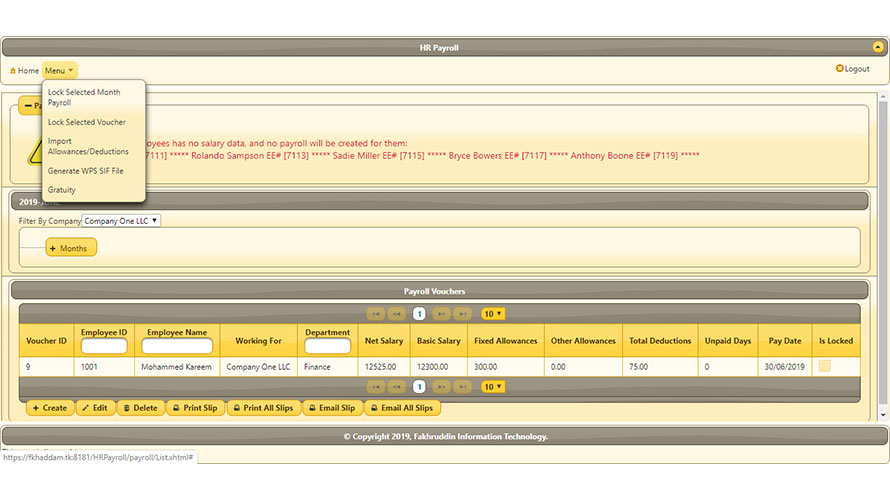Click the Home icon link
The width and height of the screenshot is (890, 500).
pos(24,70)
